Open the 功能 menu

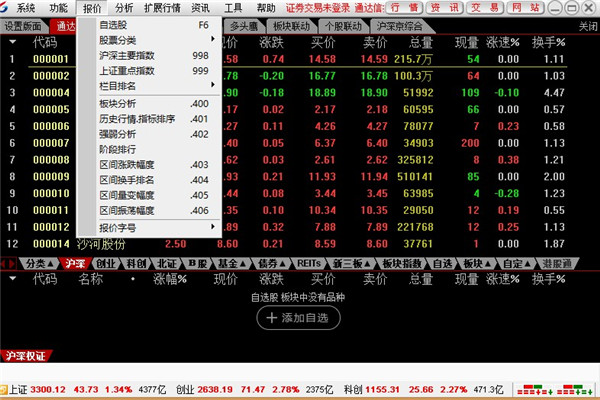(x=59, y=8)
